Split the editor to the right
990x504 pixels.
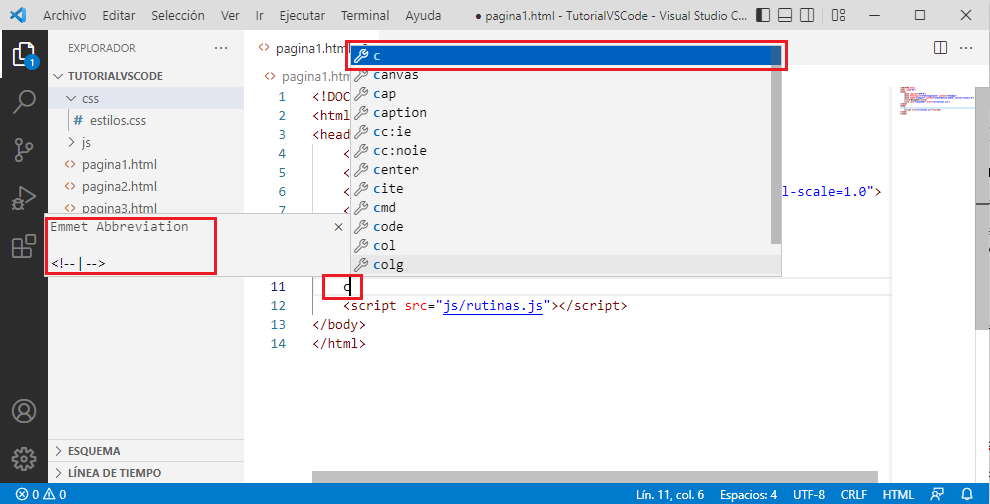(940, 48)
